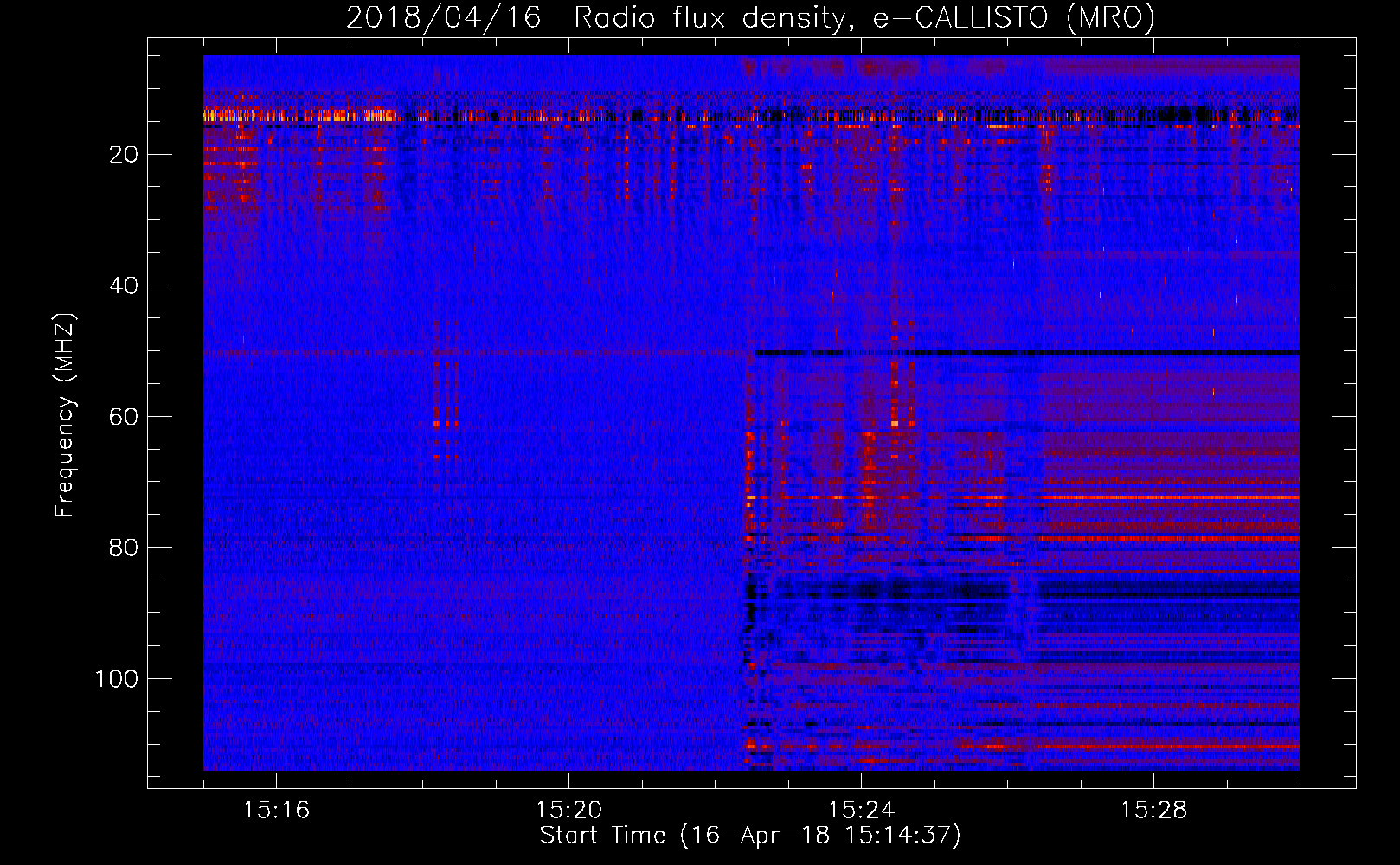Viewport: 1400px width, 865px height.
Task: Click the 20 MHz frequency tick label
Action: click(x=124, y=155)
